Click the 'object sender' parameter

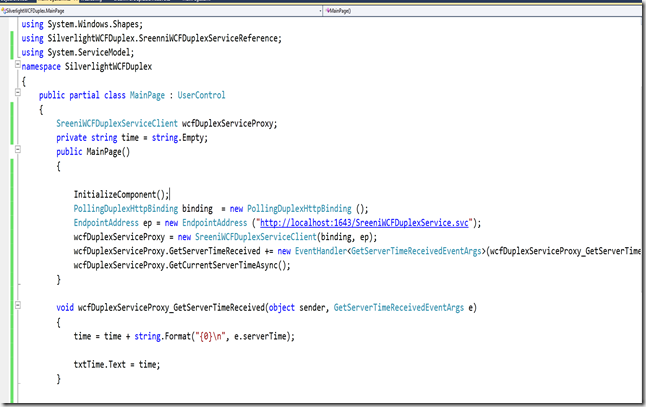pyautogui.click(x=297, y=308)
